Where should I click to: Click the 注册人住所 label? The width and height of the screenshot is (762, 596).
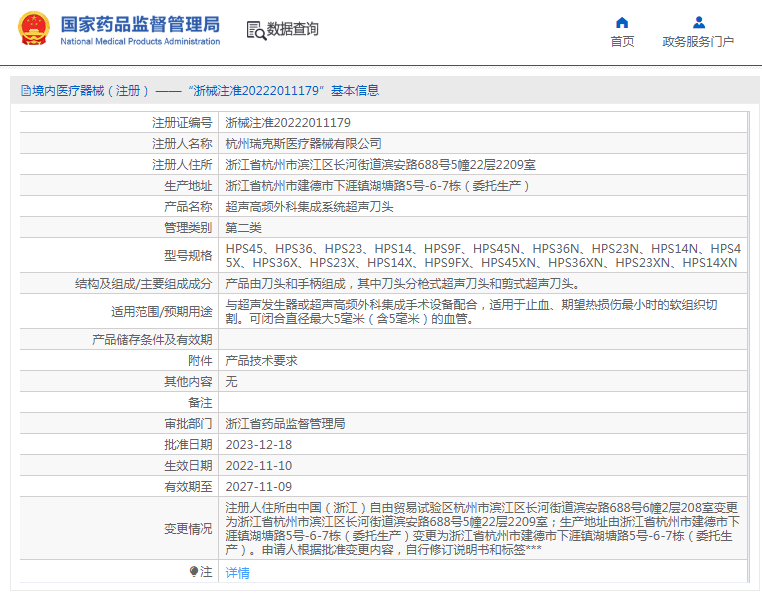click(x=182, y=165)
